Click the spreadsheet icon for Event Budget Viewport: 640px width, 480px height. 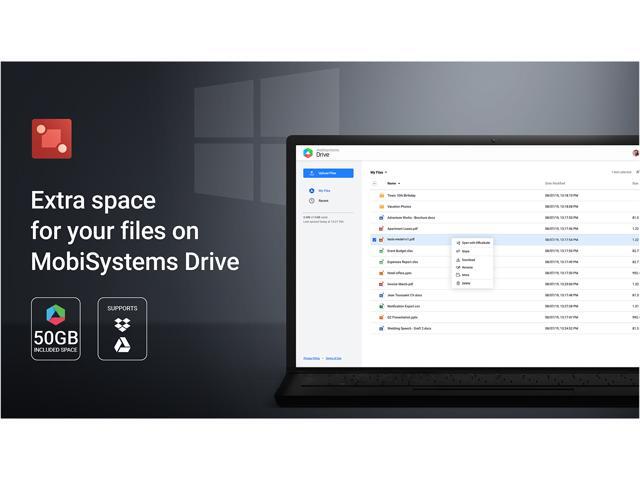click(x=381, y=251)
